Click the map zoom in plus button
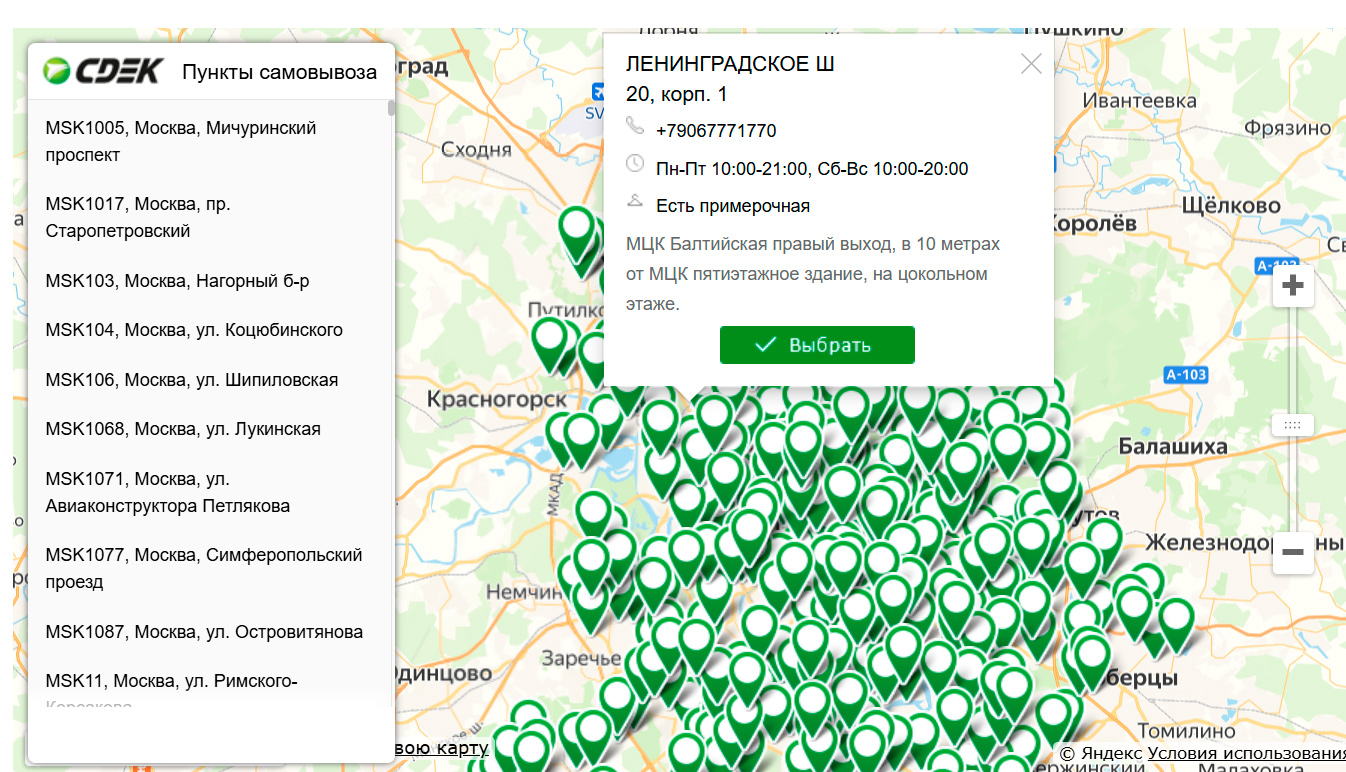 coord(1292,286)
